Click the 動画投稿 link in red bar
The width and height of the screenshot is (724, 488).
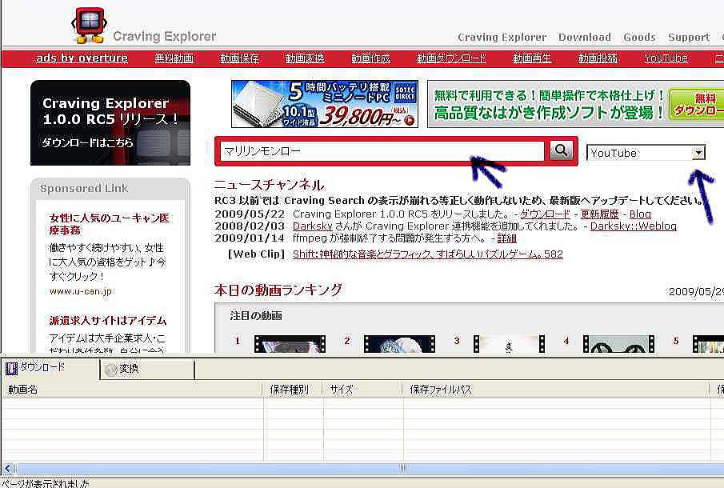click(x=597, y=58)
